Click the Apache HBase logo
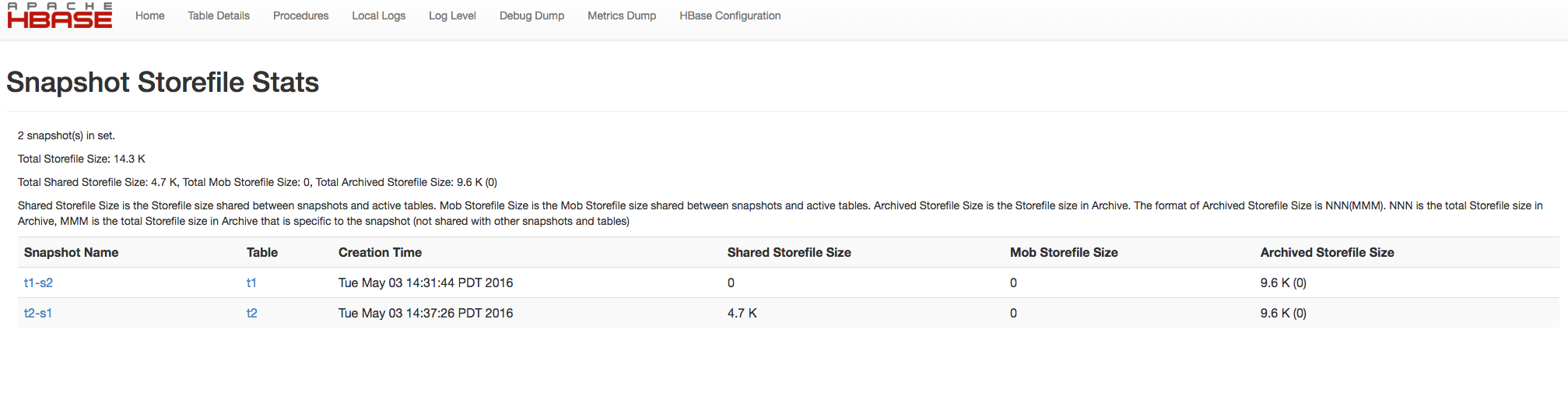Image resolution: width=1568 pixels, height=393 pixels. [60, 16]
